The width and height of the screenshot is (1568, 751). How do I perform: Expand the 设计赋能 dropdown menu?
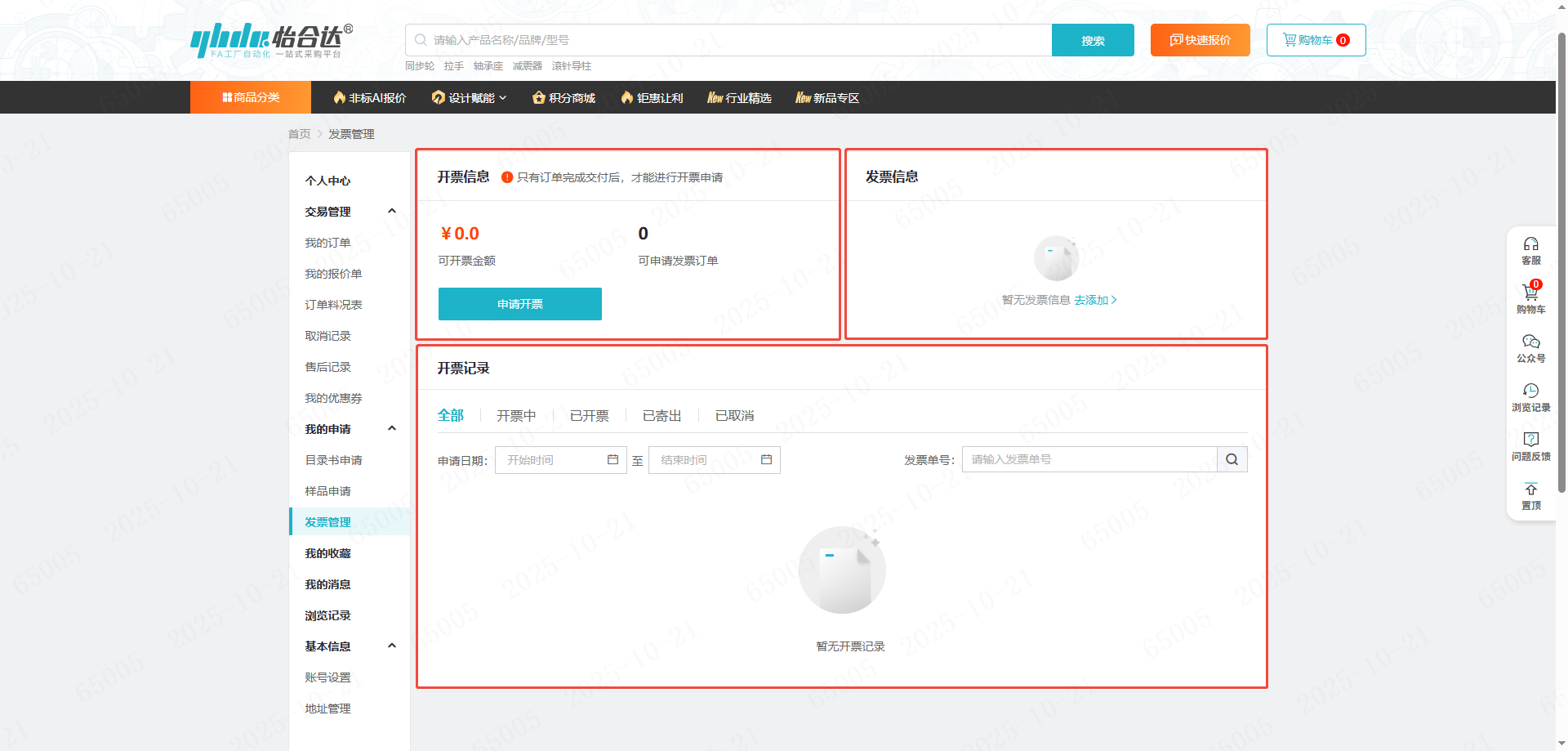[470, 98]
